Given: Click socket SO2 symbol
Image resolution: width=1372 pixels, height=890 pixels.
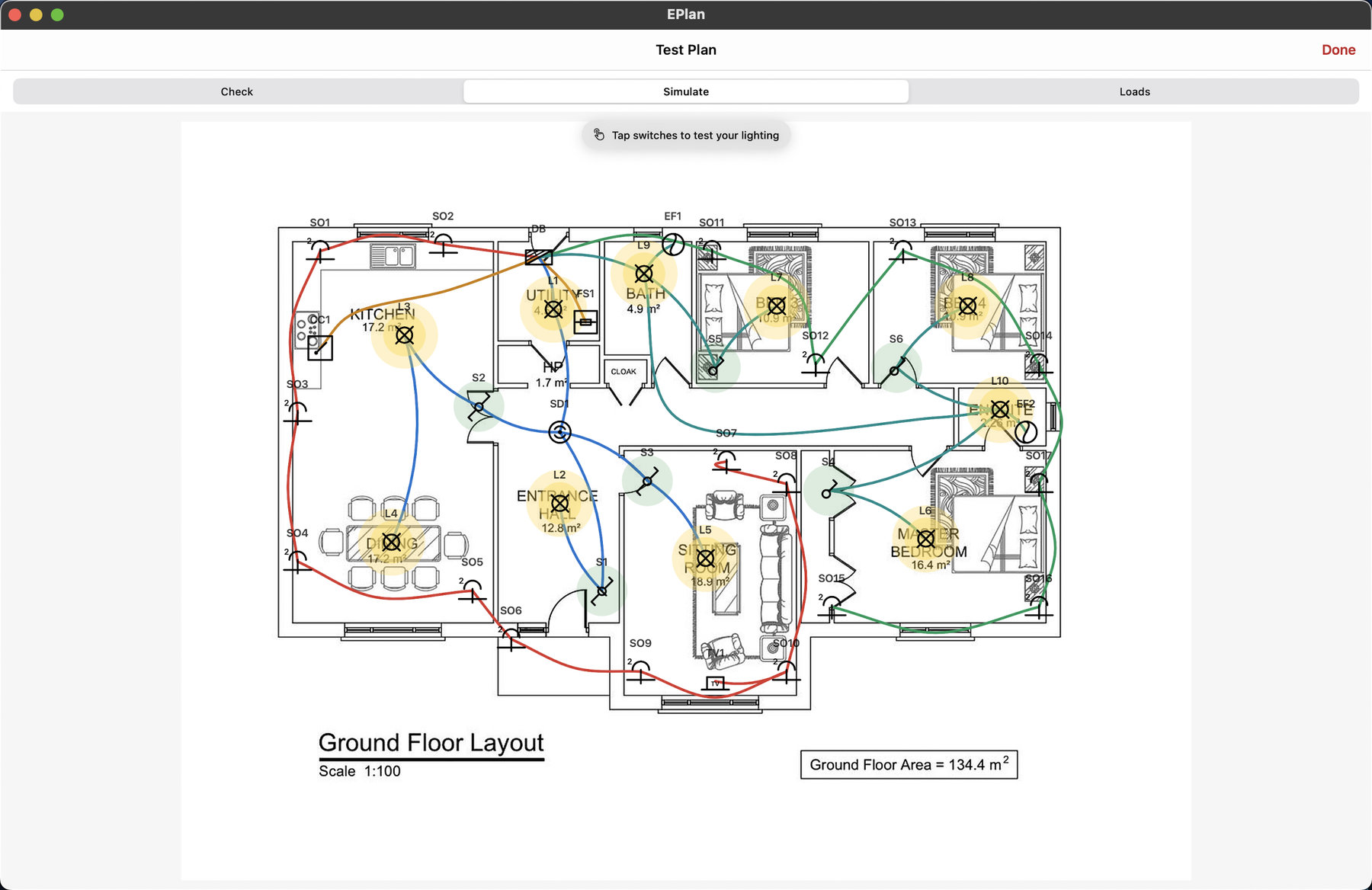Looking at the screenshot, I should (x=443, y=245).
